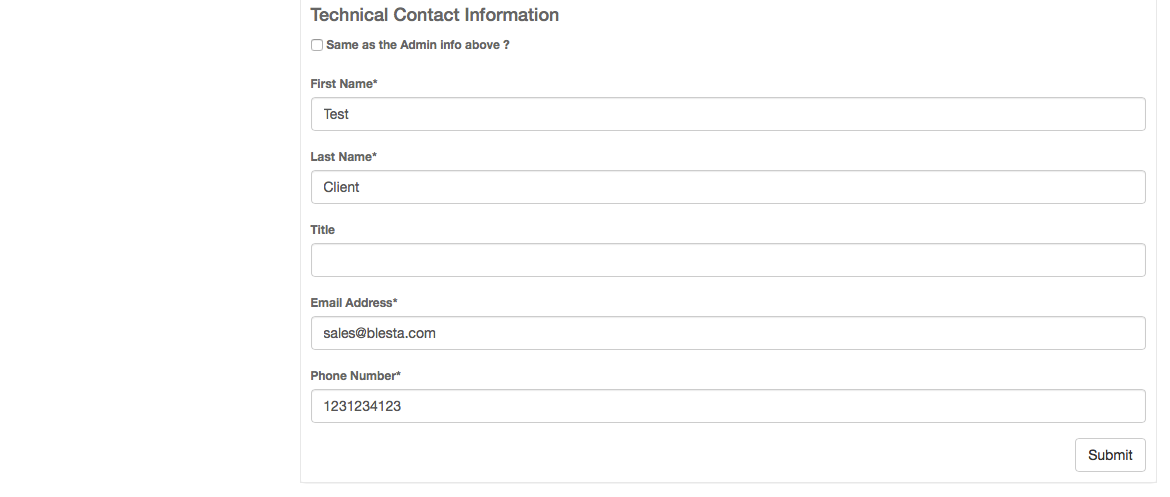Tick the 'Same as the Admin info' checkbox
This screenshot has height=497, width=1170.
point(317,45)
